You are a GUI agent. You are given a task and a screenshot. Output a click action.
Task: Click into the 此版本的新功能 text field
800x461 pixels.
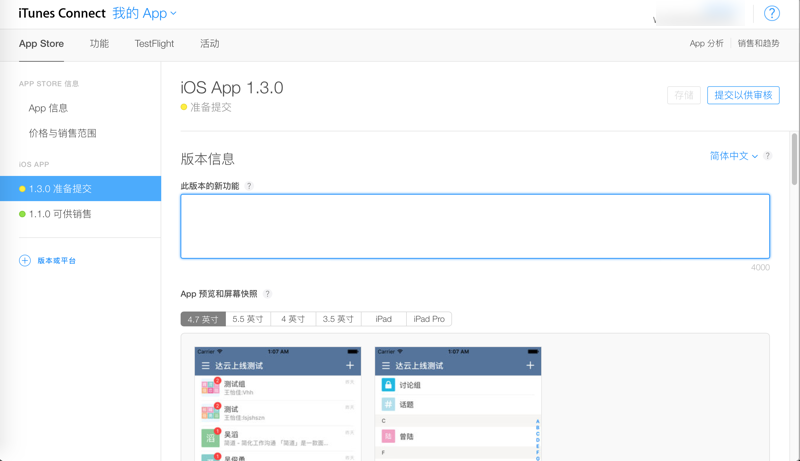475,226
